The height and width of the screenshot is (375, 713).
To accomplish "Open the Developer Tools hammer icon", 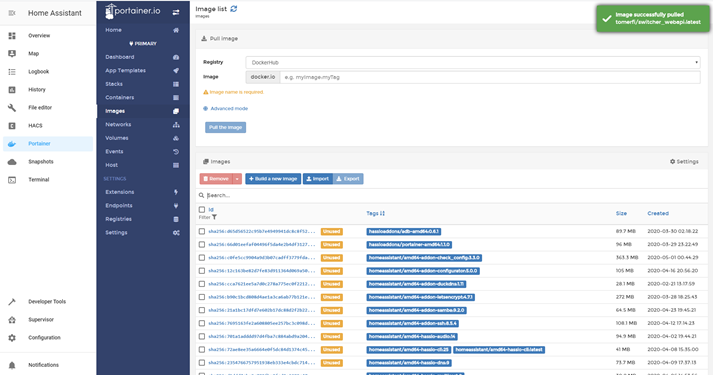I will (x=12, y=302).
